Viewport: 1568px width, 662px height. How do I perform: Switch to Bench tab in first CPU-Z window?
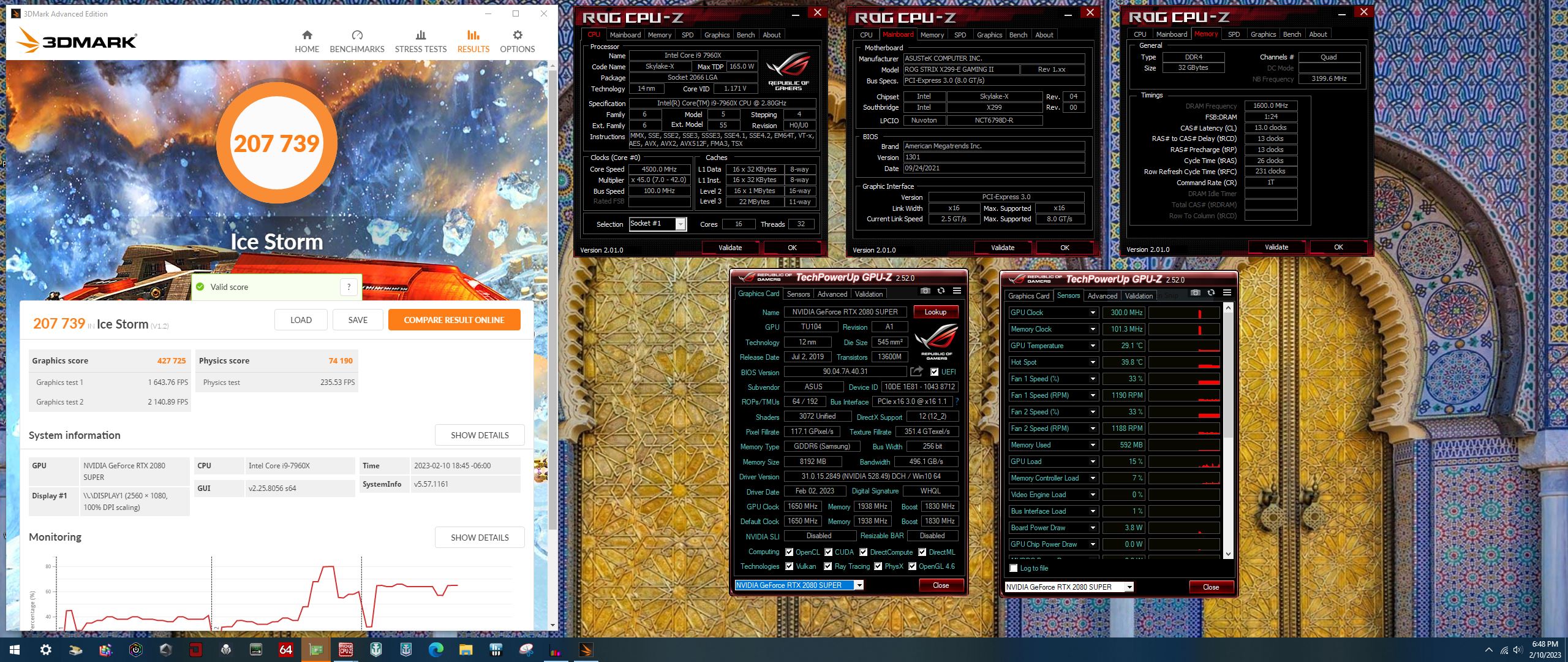point(745,35)
